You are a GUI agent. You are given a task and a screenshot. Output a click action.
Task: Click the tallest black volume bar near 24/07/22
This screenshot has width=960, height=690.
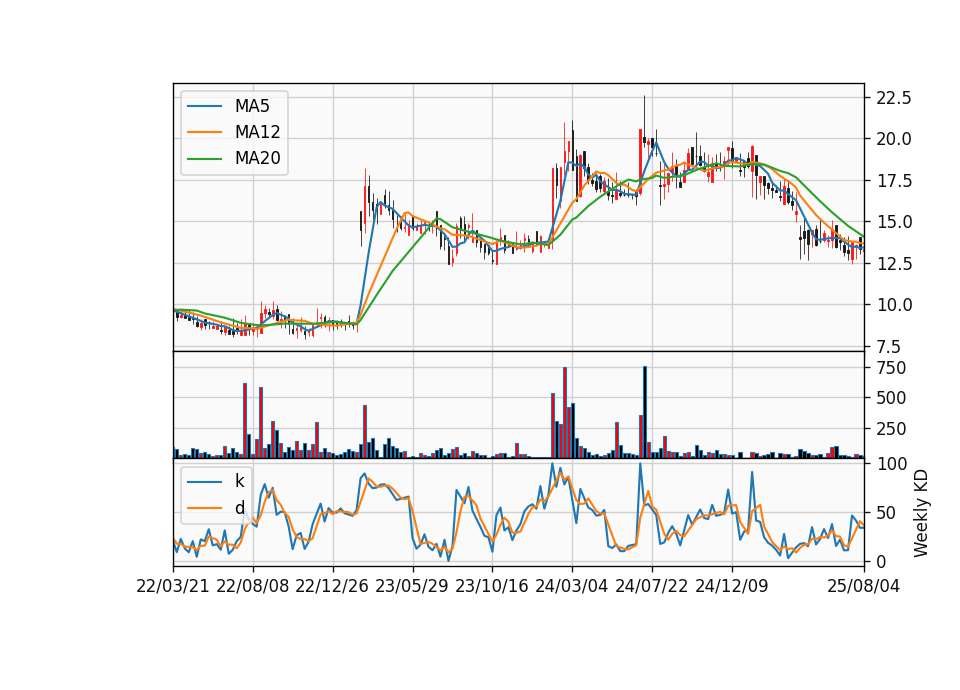(645, 412)
